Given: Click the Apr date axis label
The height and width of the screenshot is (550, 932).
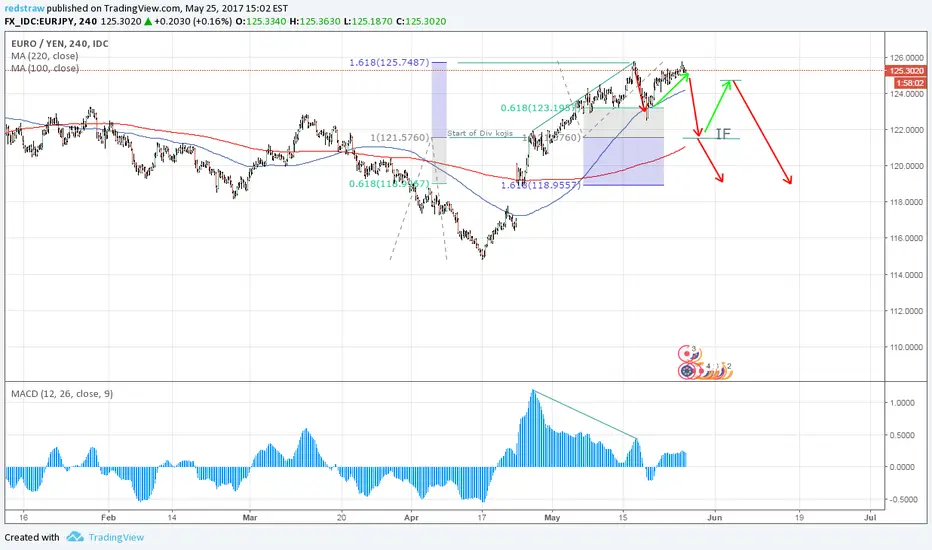Looking at the screenshot, I should [411, 517].
